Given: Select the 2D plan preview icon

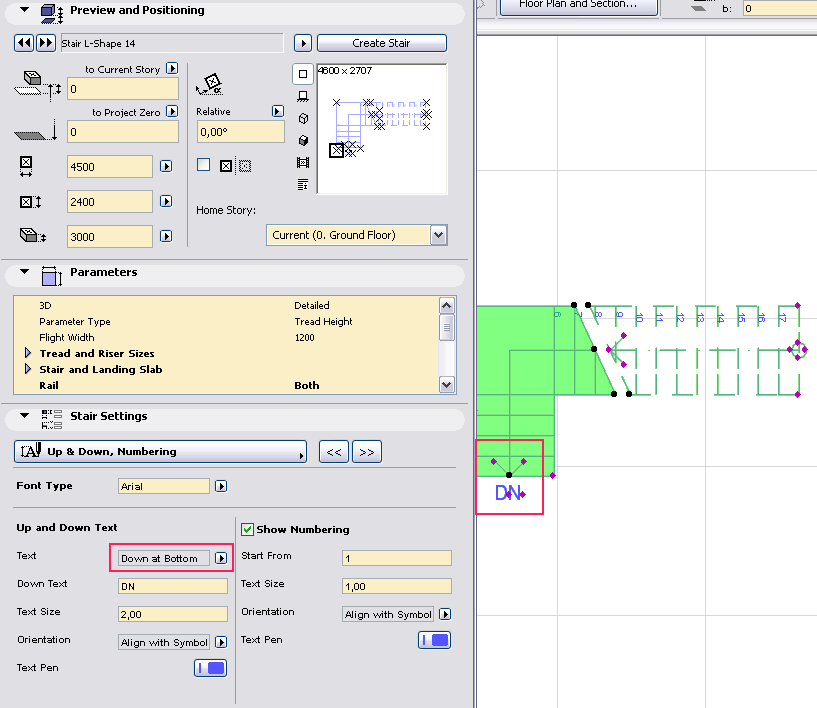Looking at the screenshot, I should [x=302, y=73].
